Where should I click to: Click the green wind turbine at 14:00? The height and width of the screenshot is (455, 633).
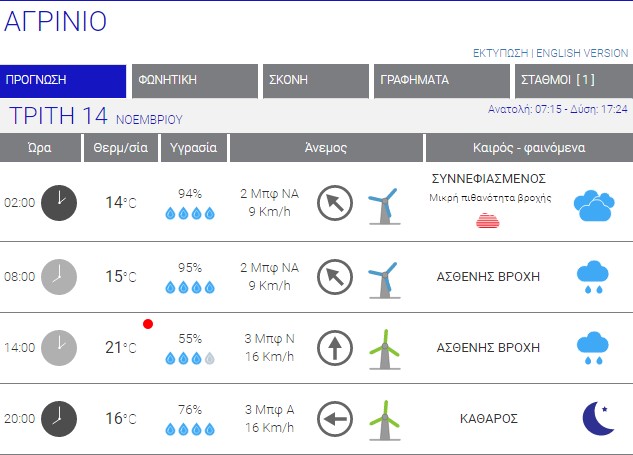point(381,349)
